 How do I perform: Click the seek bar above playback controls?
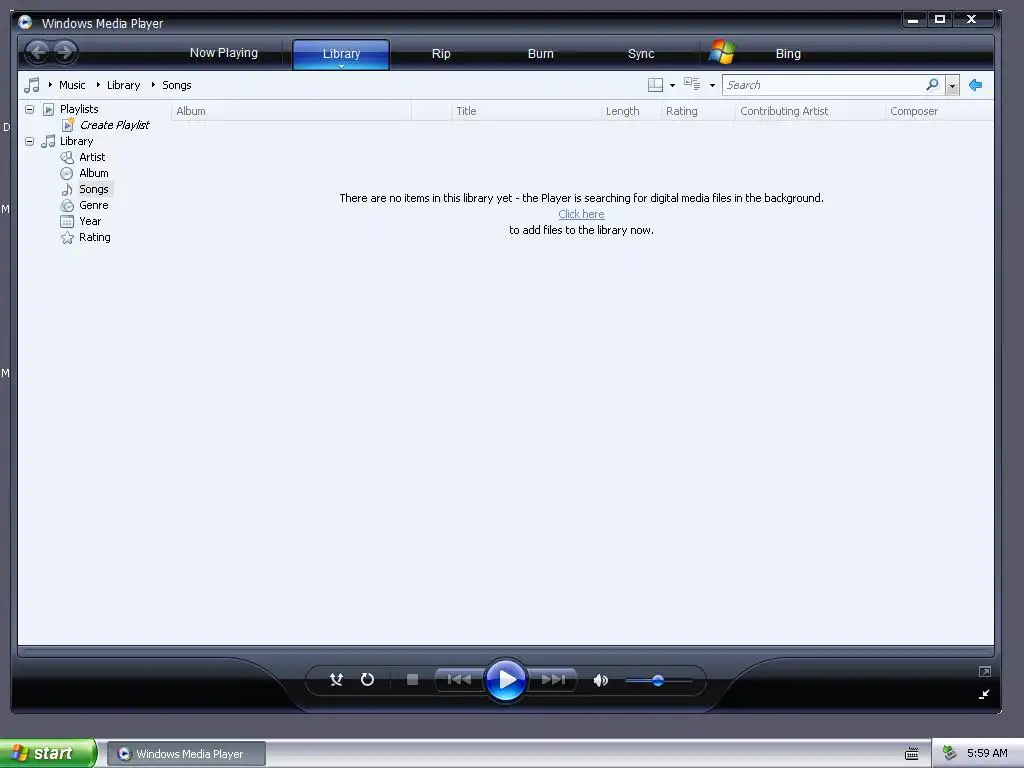[506, 651]
